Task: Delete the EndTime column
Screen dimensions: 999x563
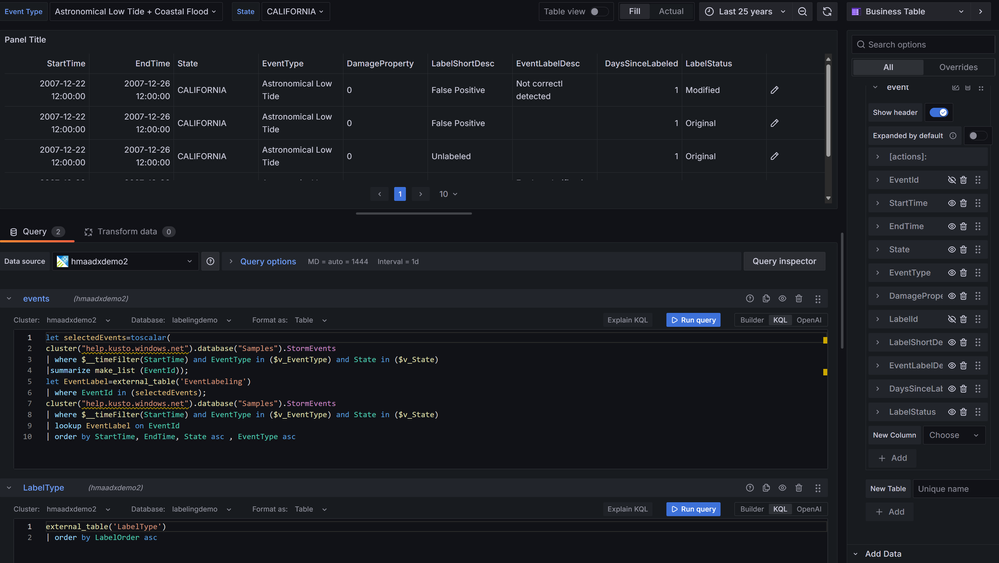Action: 963,226
